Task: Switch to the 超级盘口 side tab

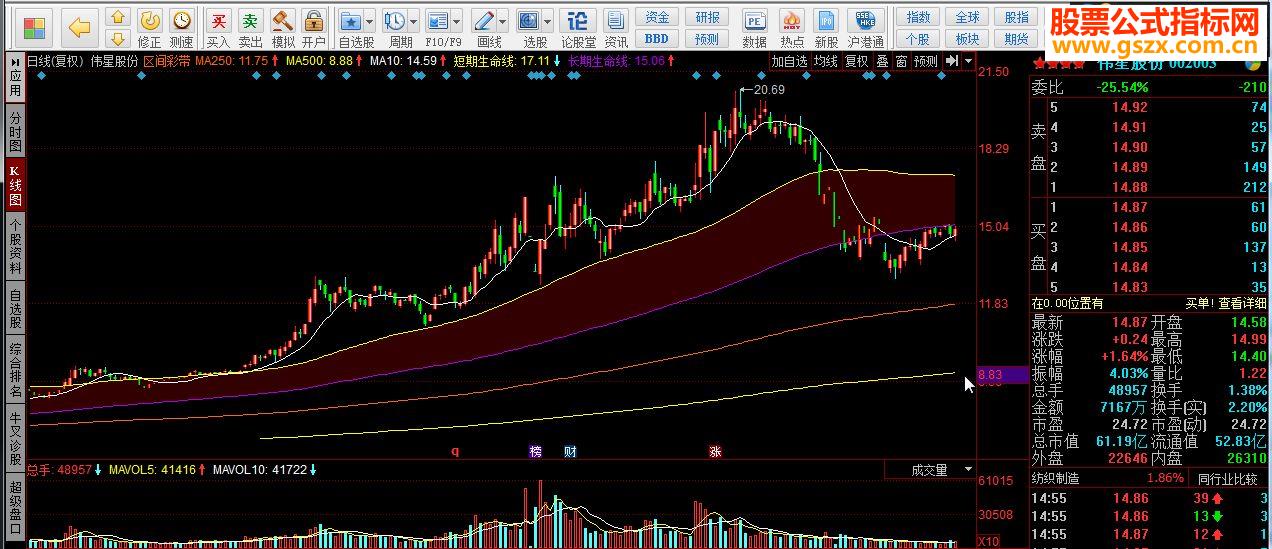Action: (x=15, y=509)
